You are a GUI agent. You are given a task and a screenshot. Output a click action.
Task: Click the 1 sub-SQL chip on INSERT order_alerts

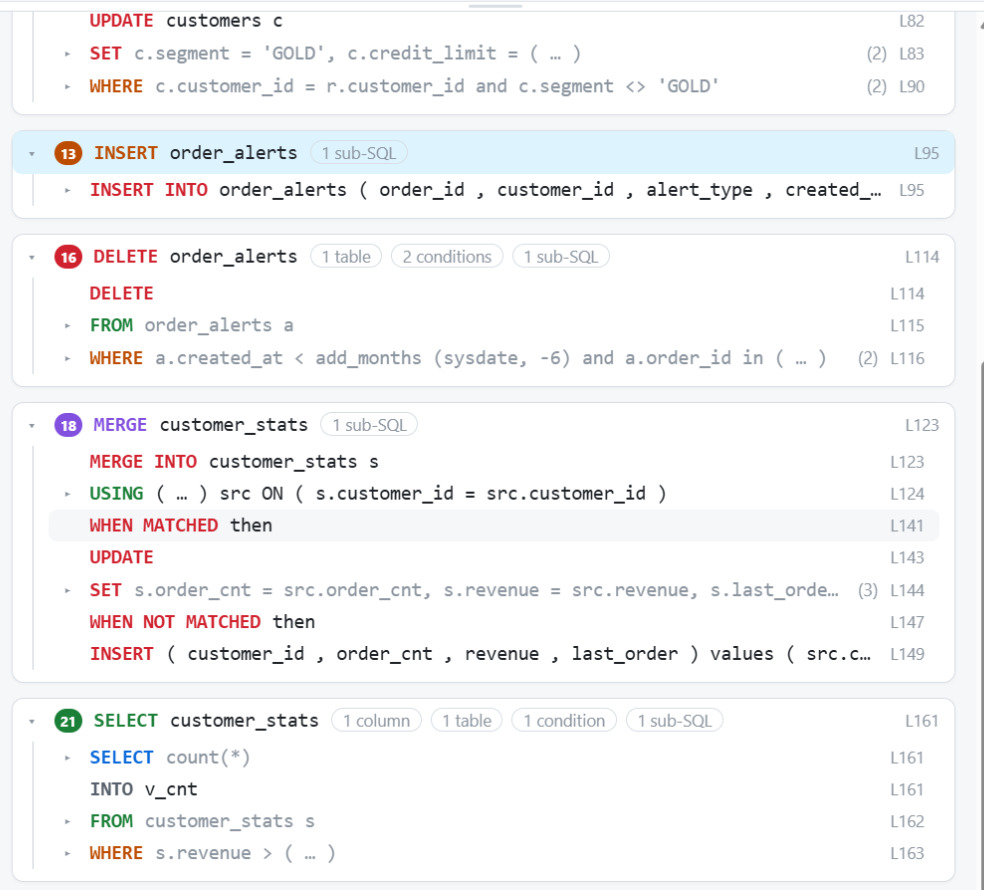pyautogui.click(x=359, y=153)
